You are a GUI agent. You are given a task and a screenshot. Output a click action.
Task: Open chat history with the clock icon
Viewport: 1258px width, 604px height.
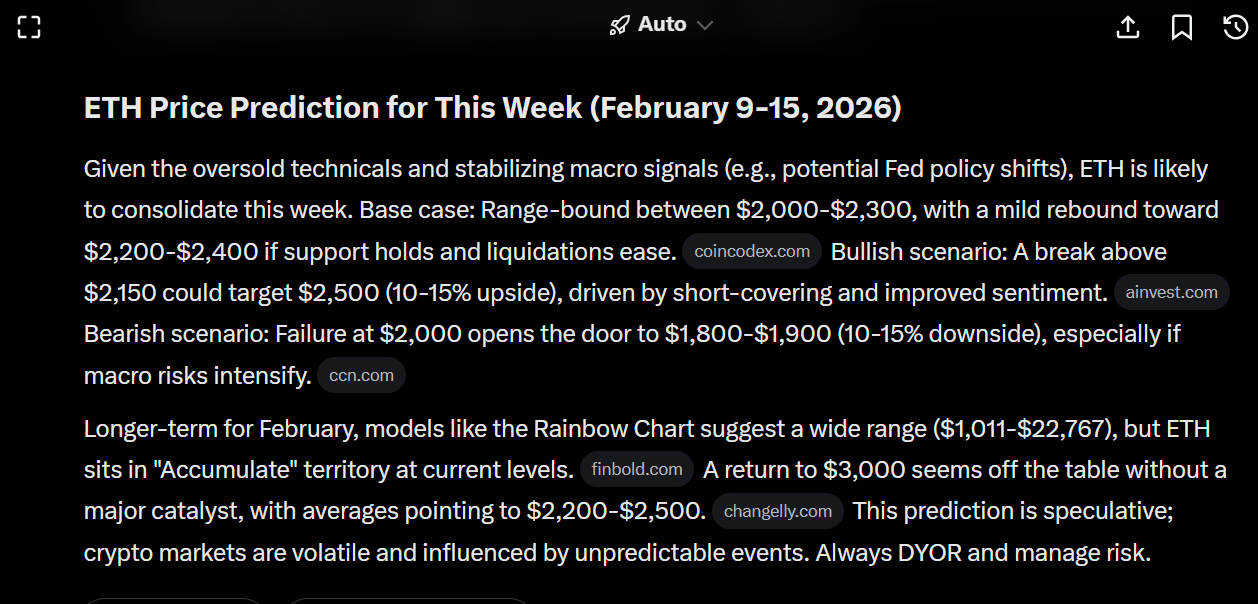tap(1235, 27)
